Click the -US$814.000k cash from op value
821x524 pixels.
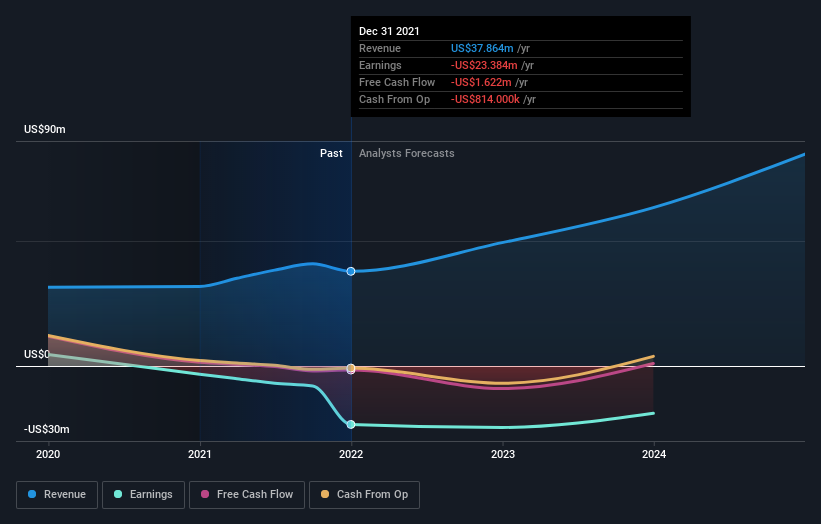485,99
